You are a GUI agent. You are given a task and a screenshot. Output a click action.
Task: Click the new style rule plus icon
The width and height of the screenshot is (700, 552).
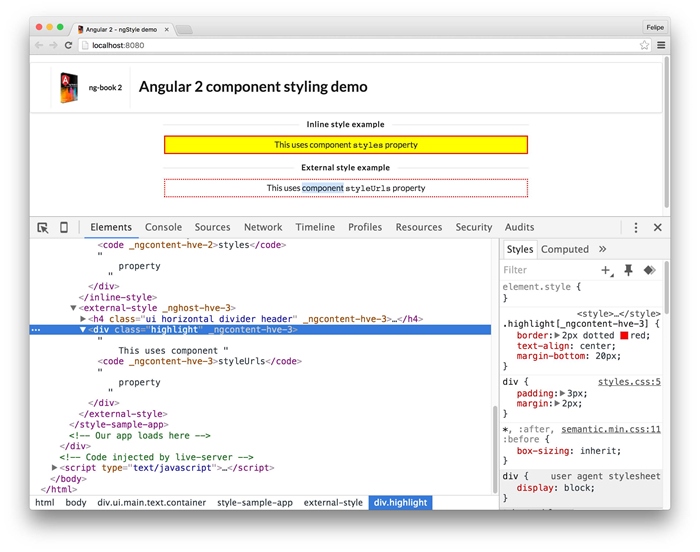coord(606,270)
